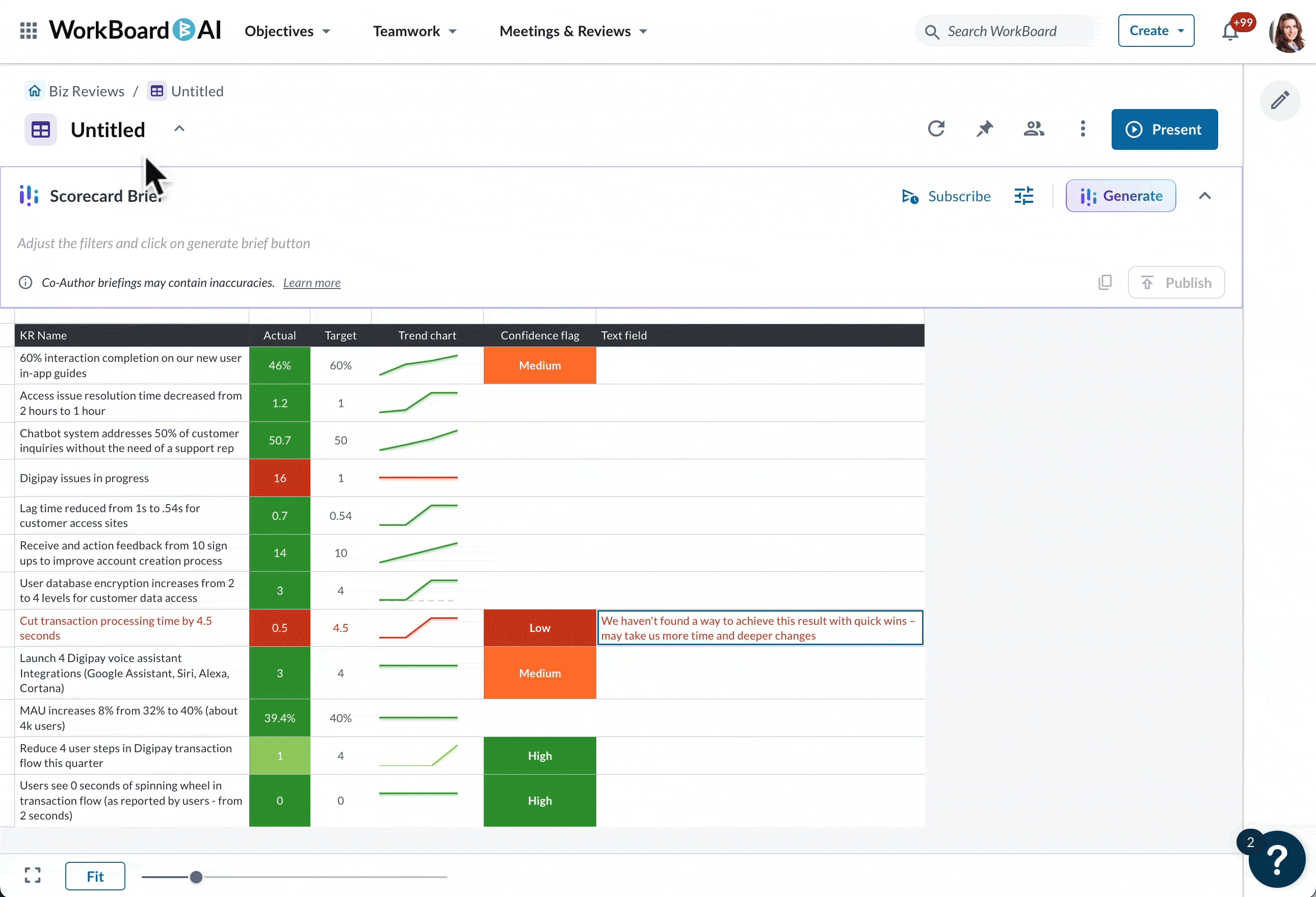Click the Generate brief button

[1121, 196]
